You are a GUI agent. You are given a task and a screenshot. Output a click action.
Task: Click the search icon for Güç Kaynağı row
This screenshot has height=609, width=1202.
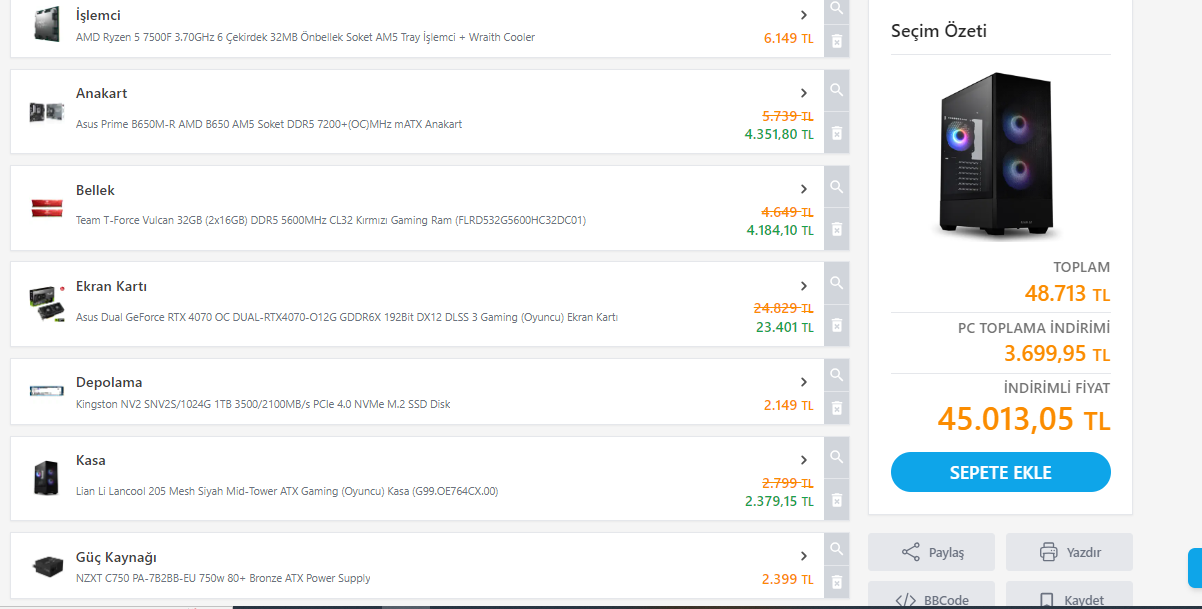point(837,549)
